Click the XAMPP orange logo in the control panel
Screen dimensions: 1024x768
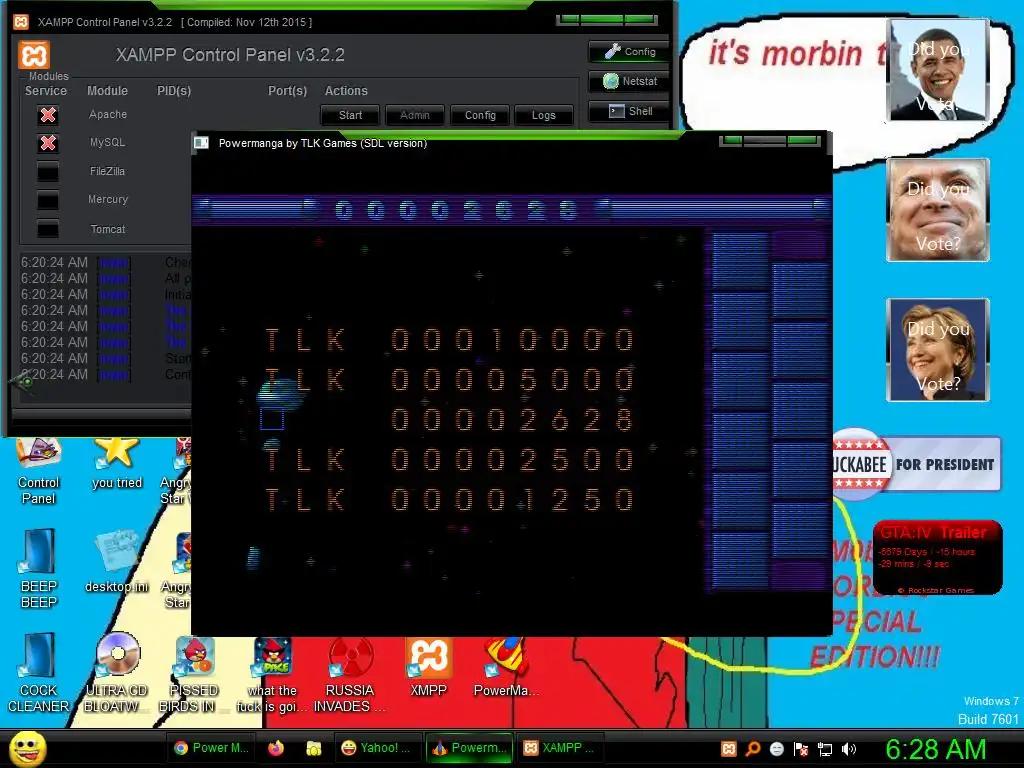34,55
